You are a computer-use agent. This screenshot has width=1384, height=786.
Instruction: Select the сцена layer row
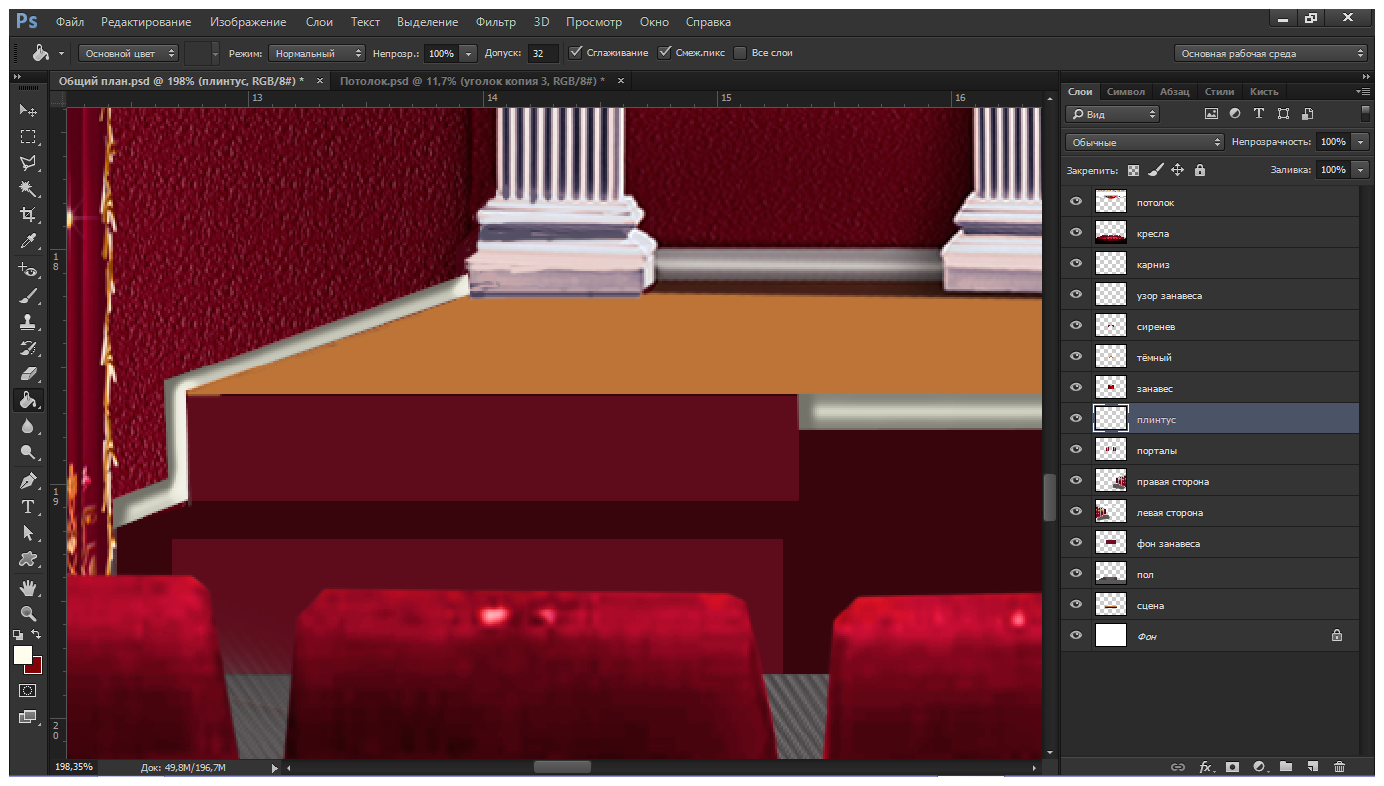pyautogui.click(x=1210, y=605)
